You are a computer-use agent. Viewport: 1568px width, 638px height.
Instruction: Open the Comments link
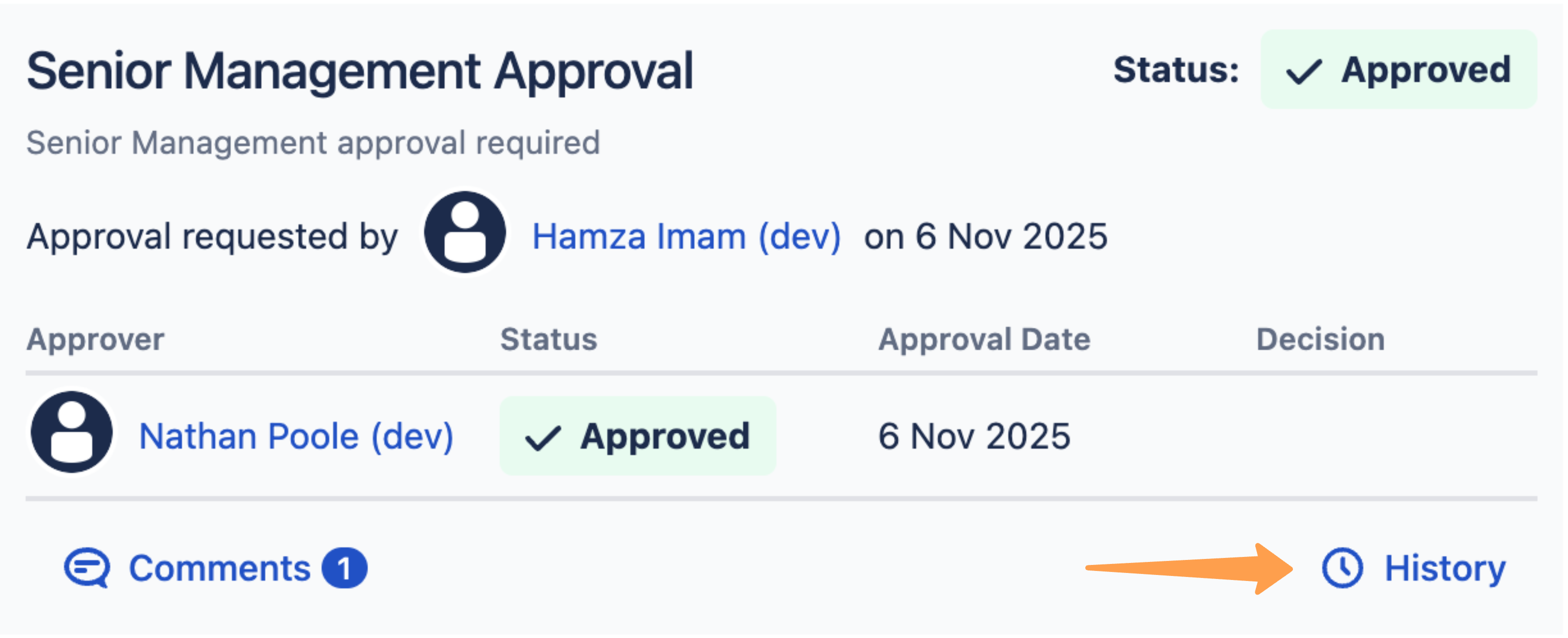coord(220,568)
